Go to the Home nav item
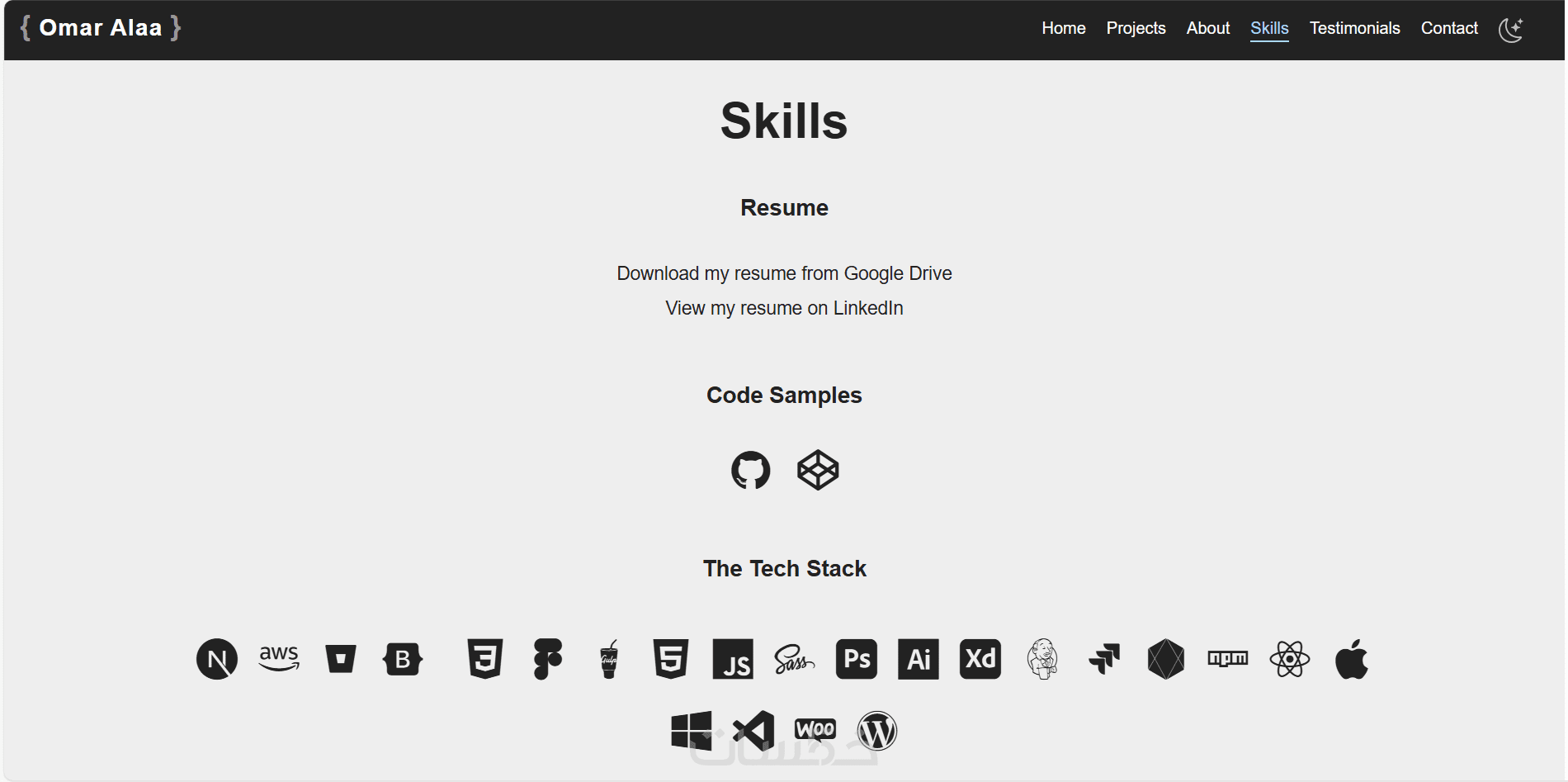The width and height of the screenshot is (1568, 782). 1064,28
